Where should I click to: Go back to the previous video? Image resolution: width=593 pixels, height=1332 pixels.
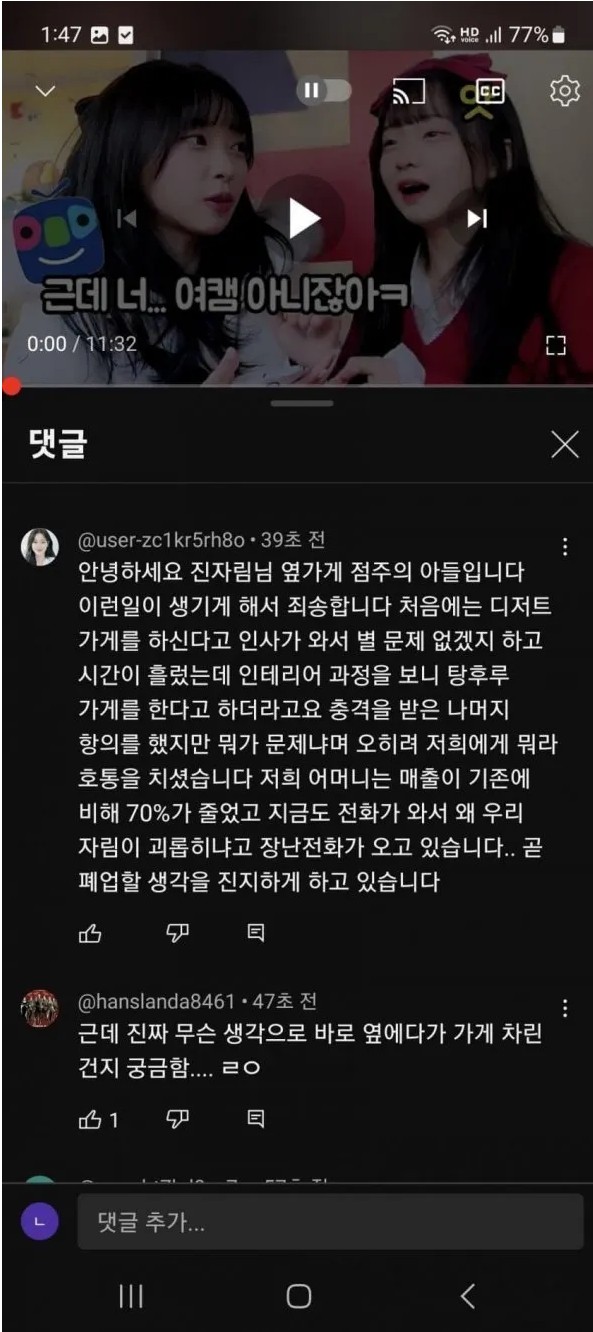[127, 218]
